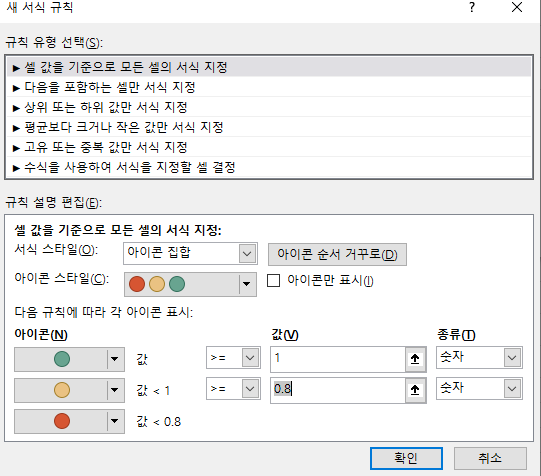Click the range selector arrow next to value 0.8
This screenshot has height=476, width=541.
pyautogui.click(x=415, y=390)
